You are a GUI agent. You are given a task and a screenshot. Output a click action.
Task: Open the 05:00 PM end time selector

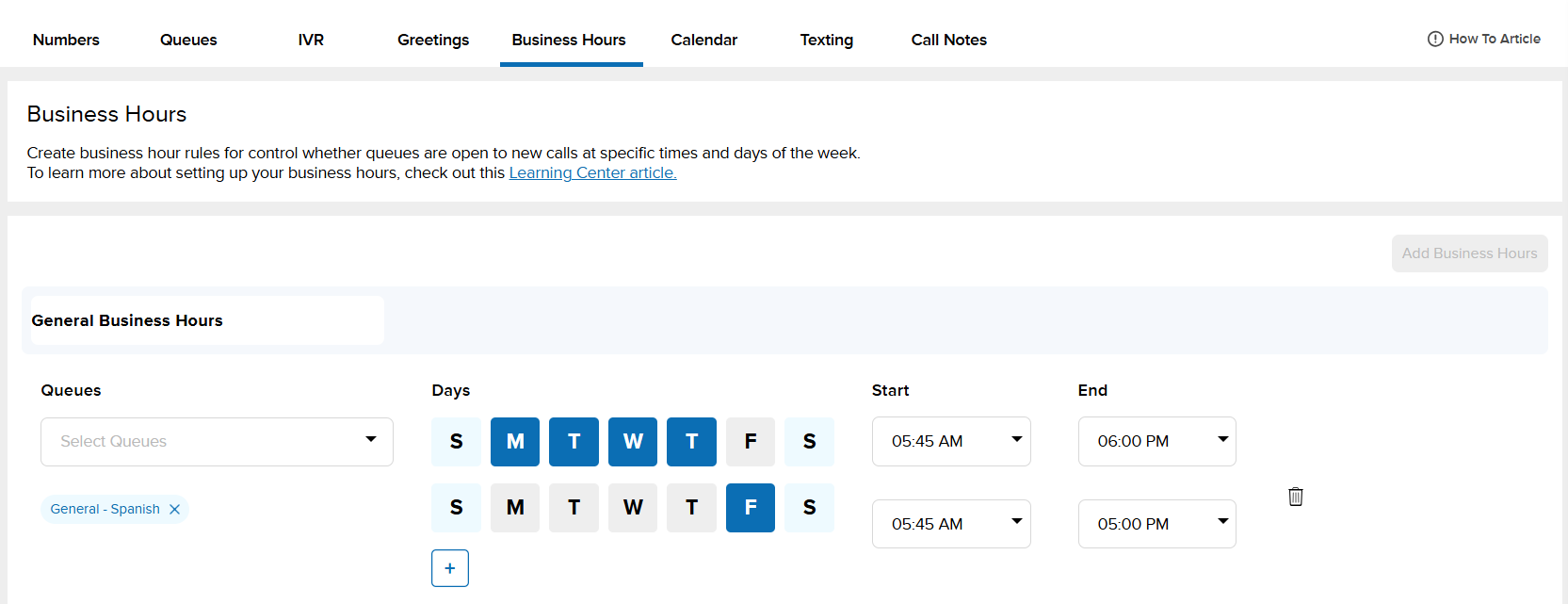pos(1156,524)
